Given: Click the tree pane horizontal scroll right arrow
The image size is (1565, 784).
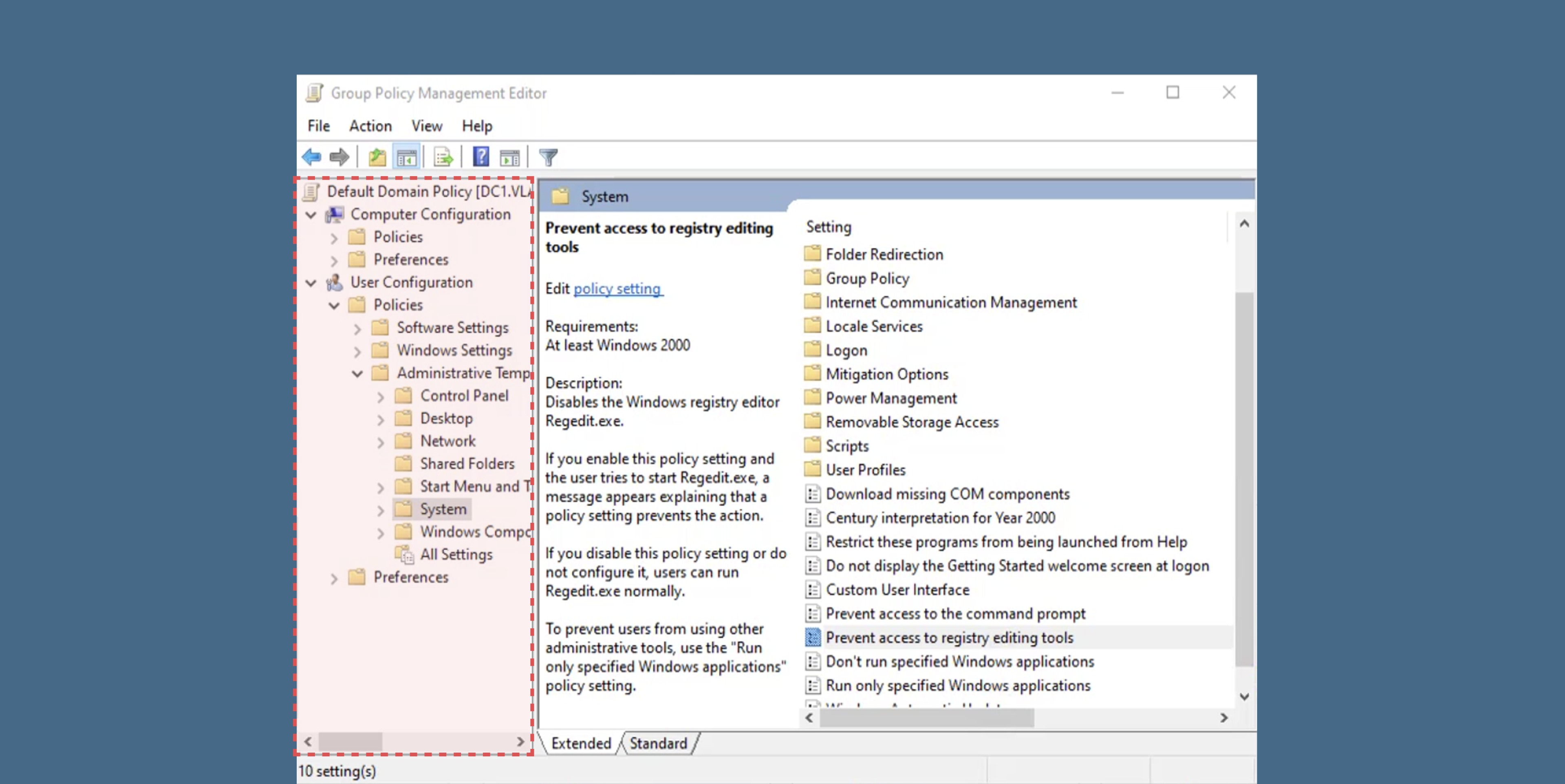Looking at the screenshot, I should pyautogui.click(x=520, y=742).
